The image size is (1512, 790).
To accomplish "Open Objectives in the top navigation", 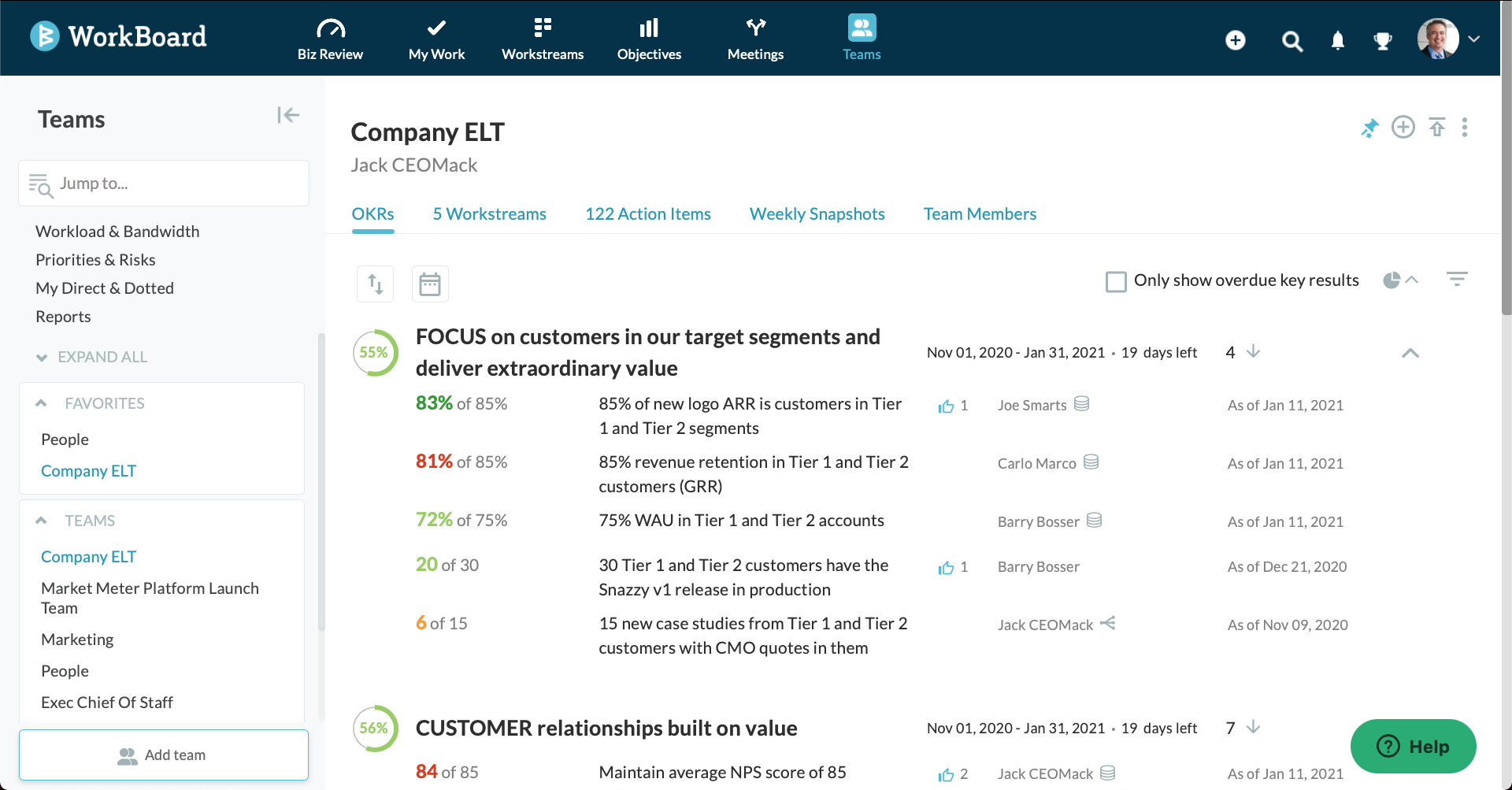I will 649,39.
